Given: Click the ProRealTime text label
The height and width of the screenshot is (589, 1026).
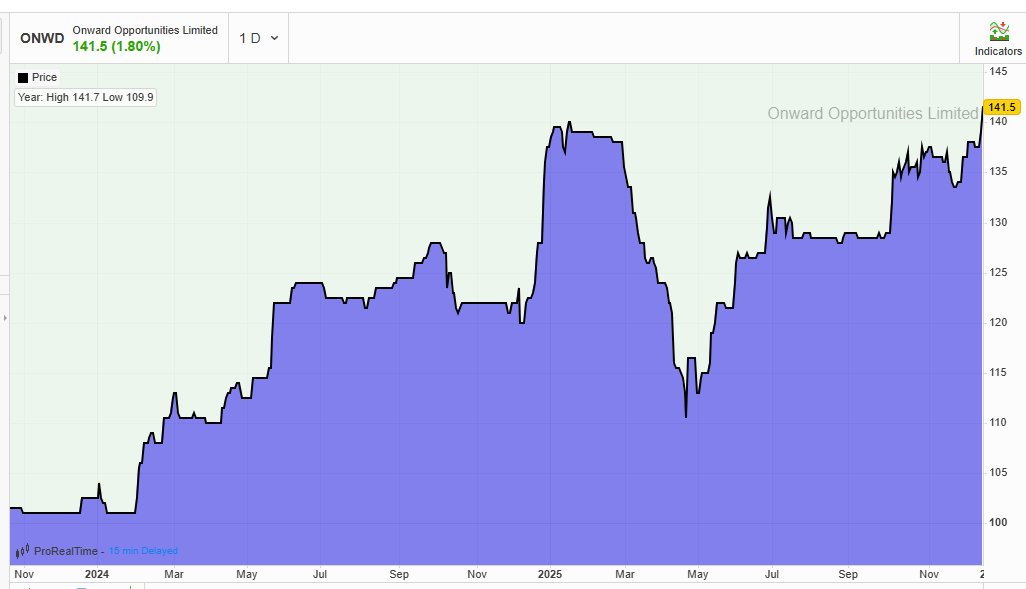Looking at the screenshot, I should 65,551.
